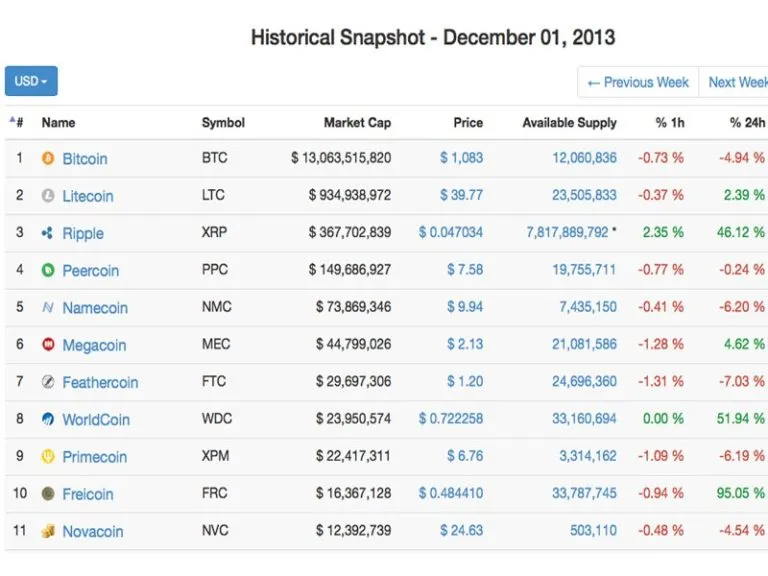Click Novacoin supply 503,110
The width and height of the screenshot is (768, 576).
[593, 530]
